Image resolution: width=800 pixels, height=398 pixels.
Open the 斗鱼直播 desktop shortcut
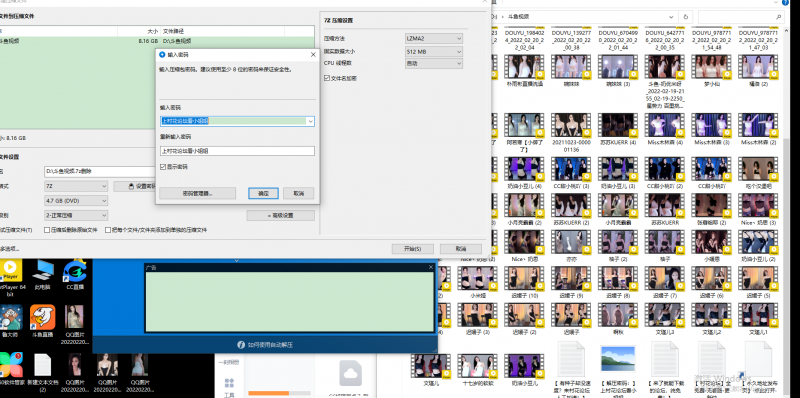pyautogui.click(x=42, y=319)
